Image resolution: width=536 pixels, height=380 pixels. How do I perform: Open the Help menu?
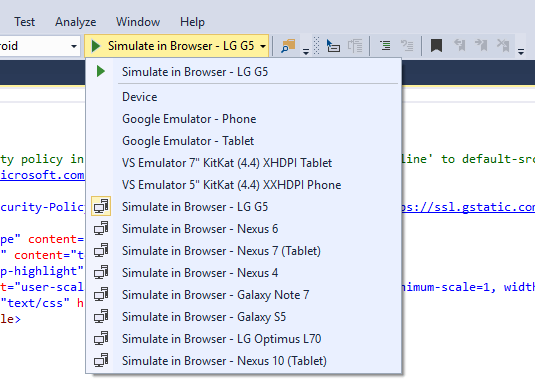coord(192,22)
